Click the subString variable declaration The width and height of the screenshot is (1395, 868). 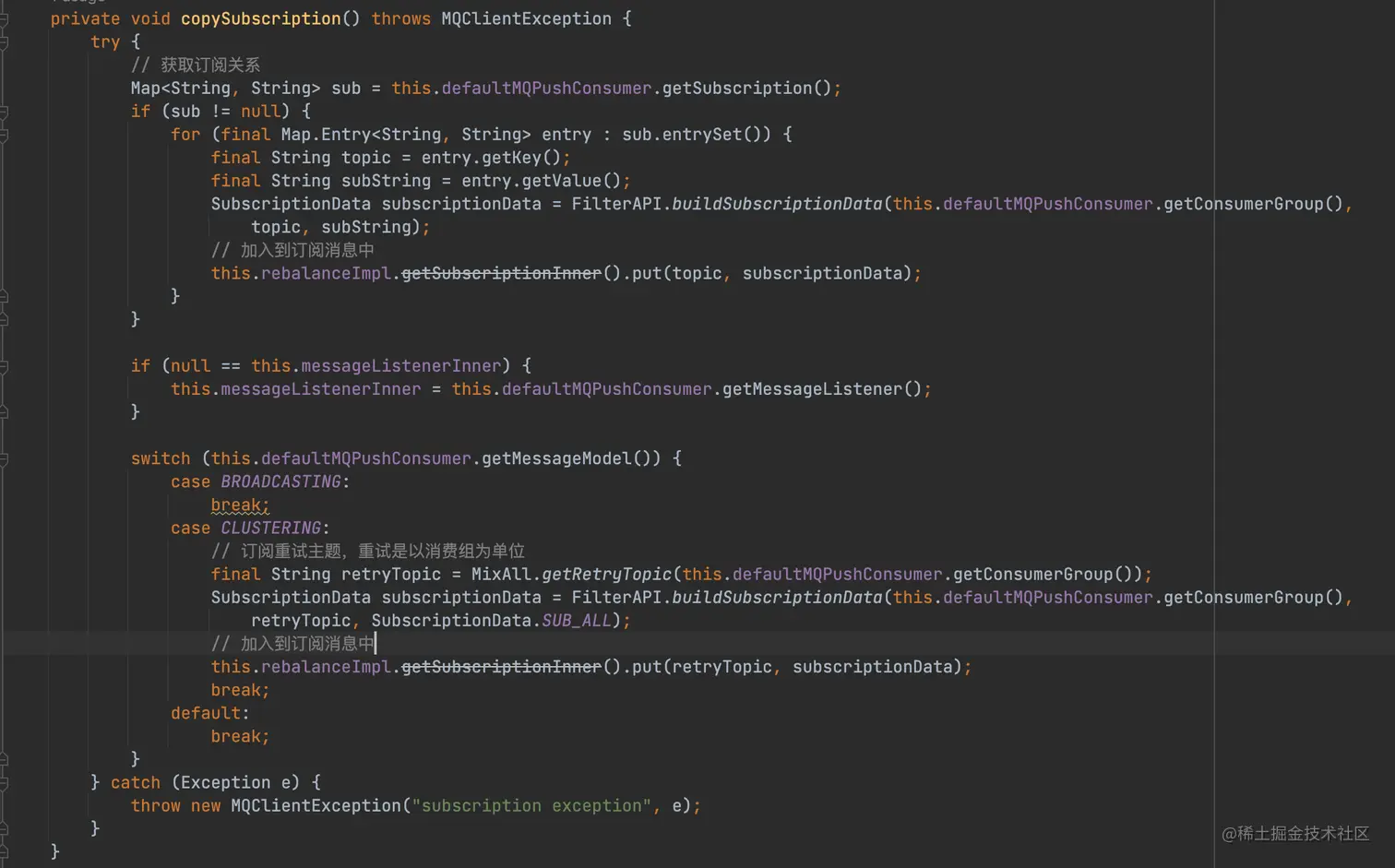[x=386, y=181]
